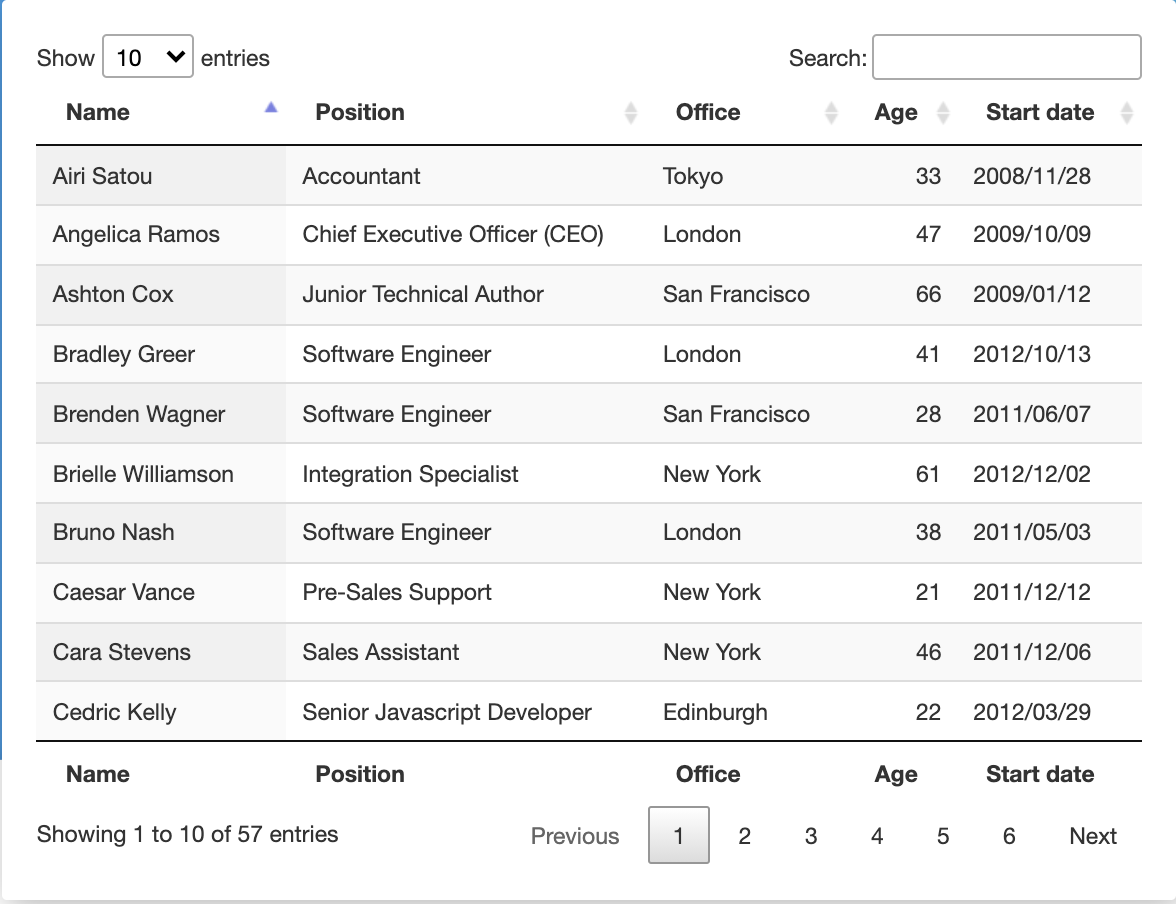
Task: Select the Airi Satou row
Action: click(x=400, y=175)
